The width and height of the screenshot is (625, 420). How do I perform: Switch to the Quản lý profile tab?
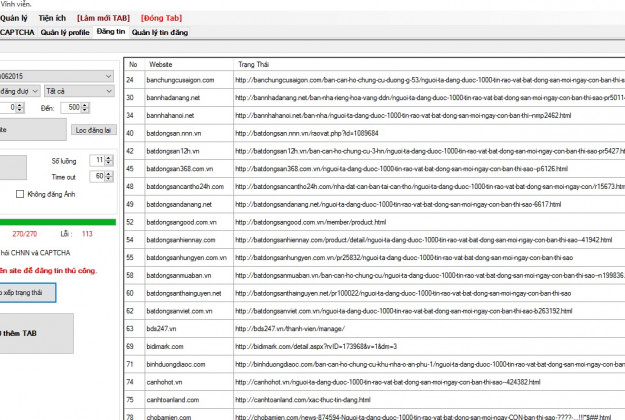click(64, 32)
